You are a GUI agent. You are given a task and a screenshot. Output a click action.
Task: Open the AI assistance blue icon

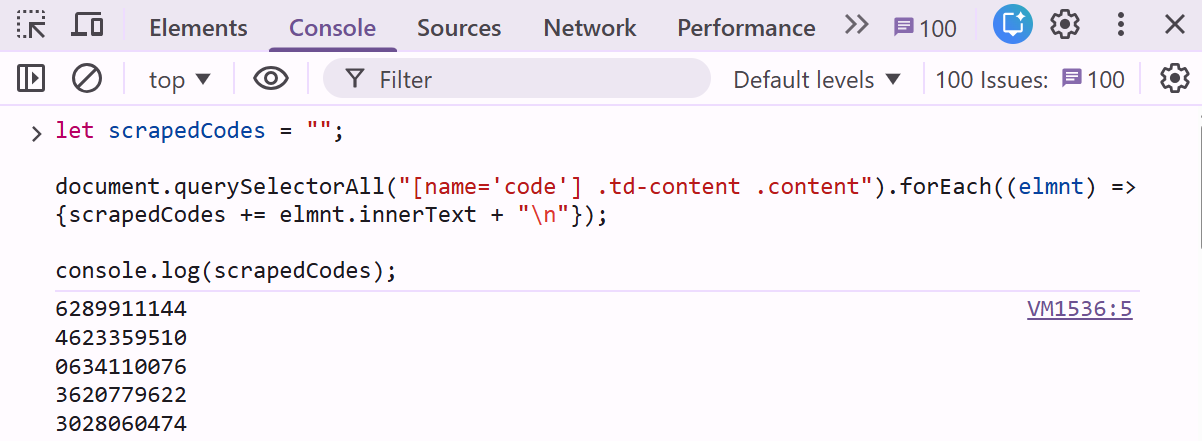coord(1012,26)
